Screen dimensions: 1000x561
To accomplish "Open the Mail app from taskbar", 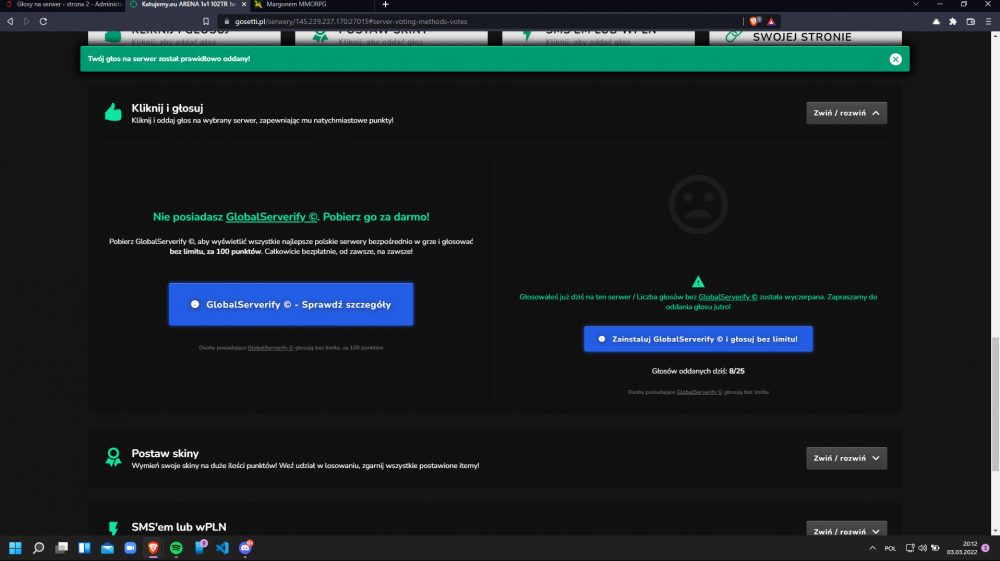I will [x=107, y=548].
